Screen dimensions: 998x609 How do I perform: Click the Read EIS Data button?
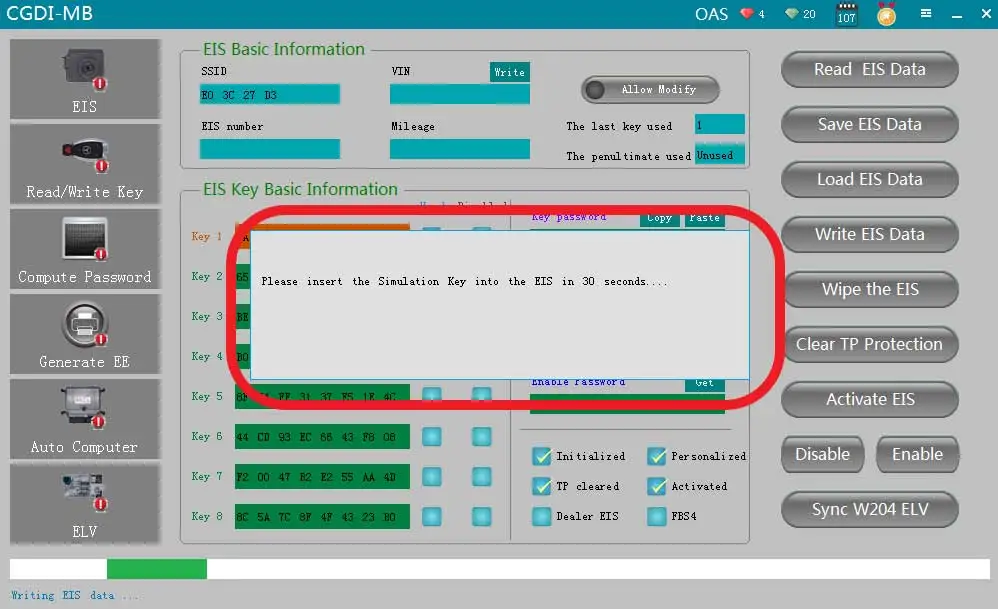click(869, 69)
